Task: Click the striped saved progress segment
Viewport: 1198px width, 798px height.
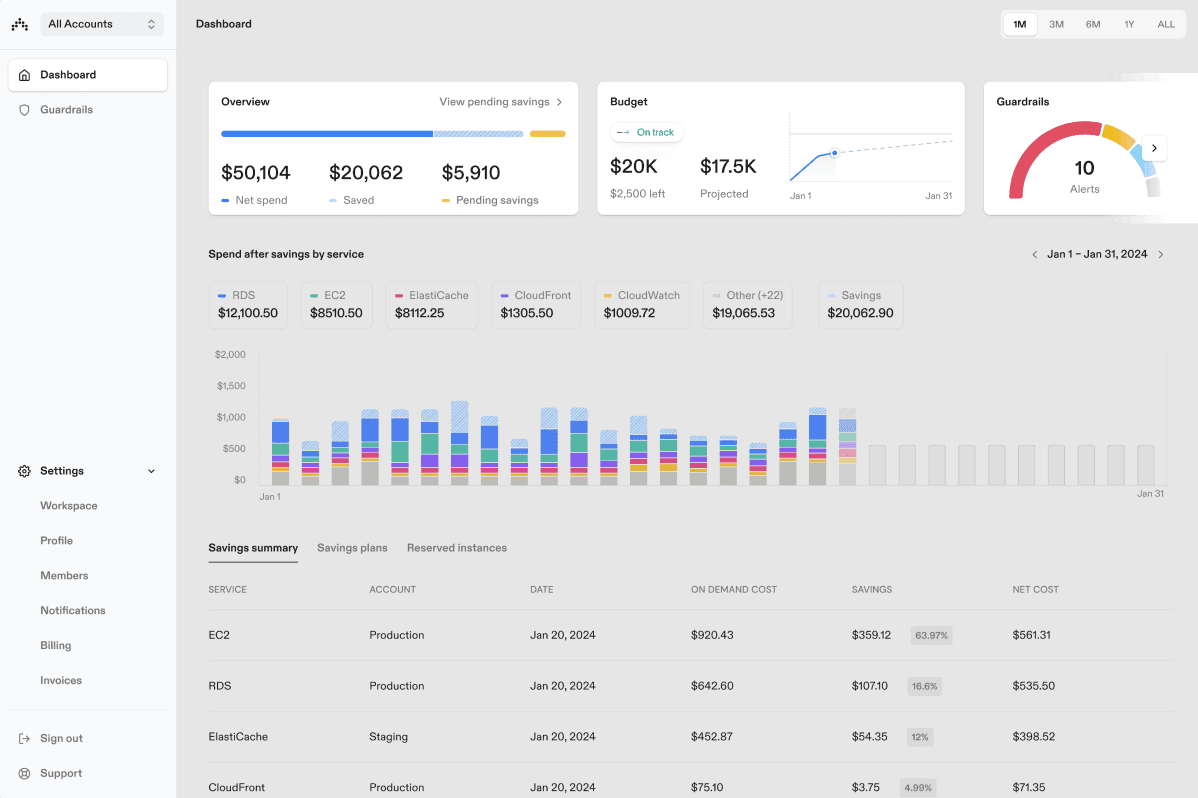Action: pos(478,134)
